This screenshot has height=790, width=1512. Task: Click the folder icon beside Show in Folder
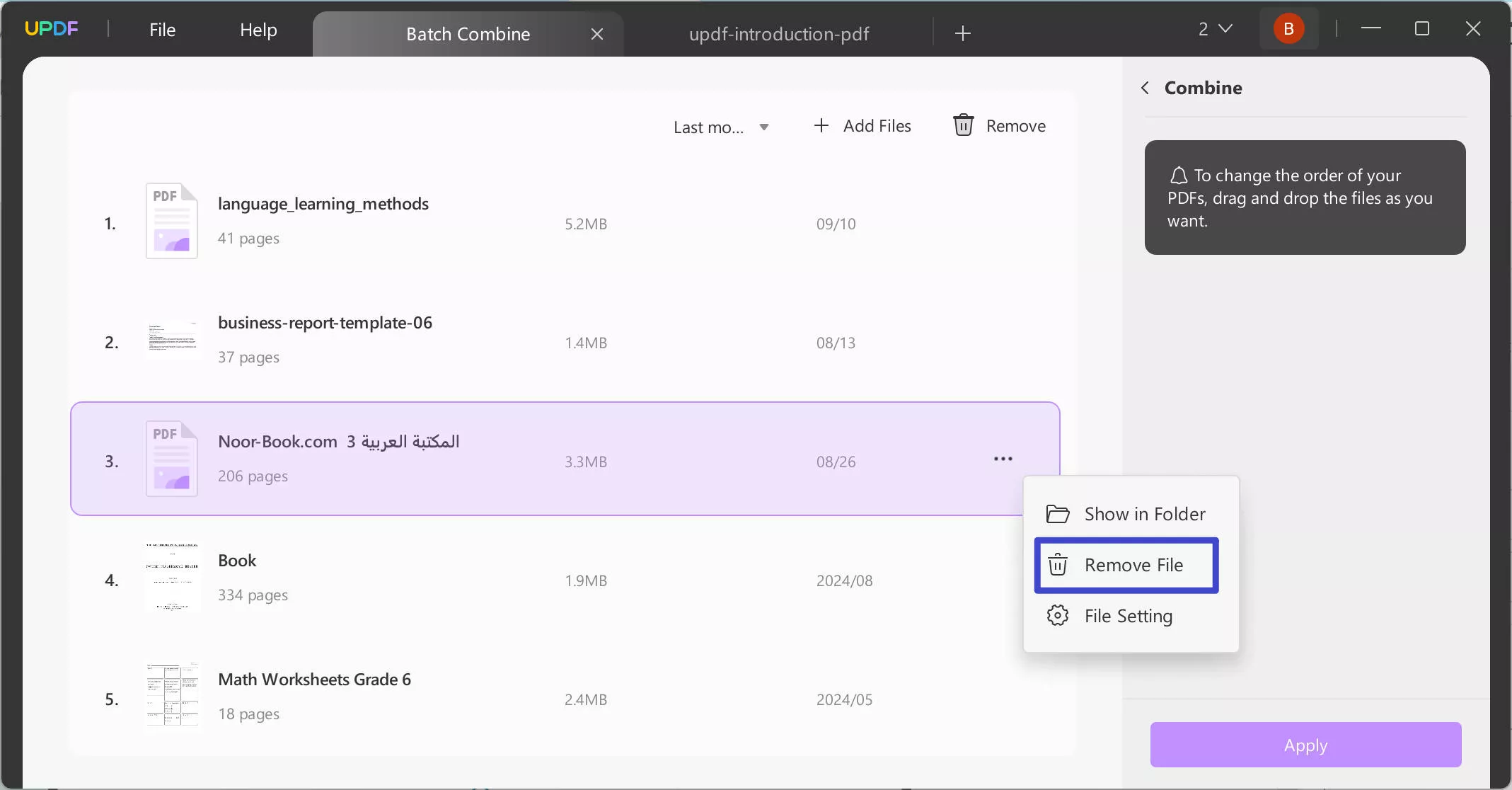point(1058,514)
